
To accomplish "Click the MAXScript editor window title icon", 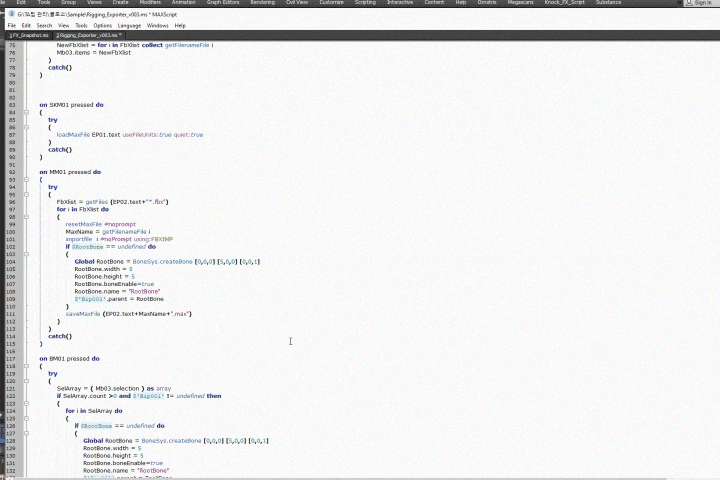I will [11, 14].
